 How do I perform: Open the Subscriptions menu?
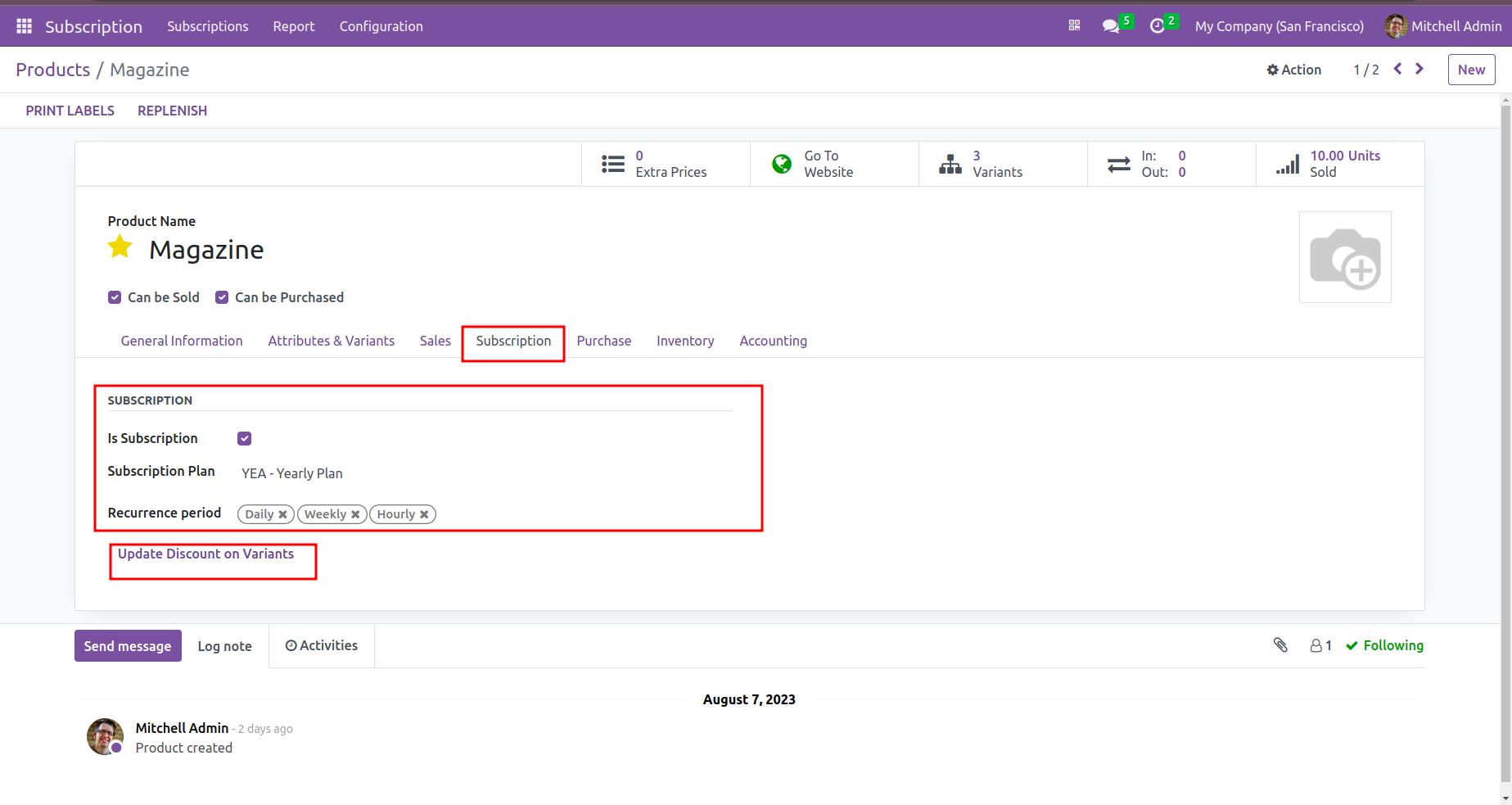208,26
